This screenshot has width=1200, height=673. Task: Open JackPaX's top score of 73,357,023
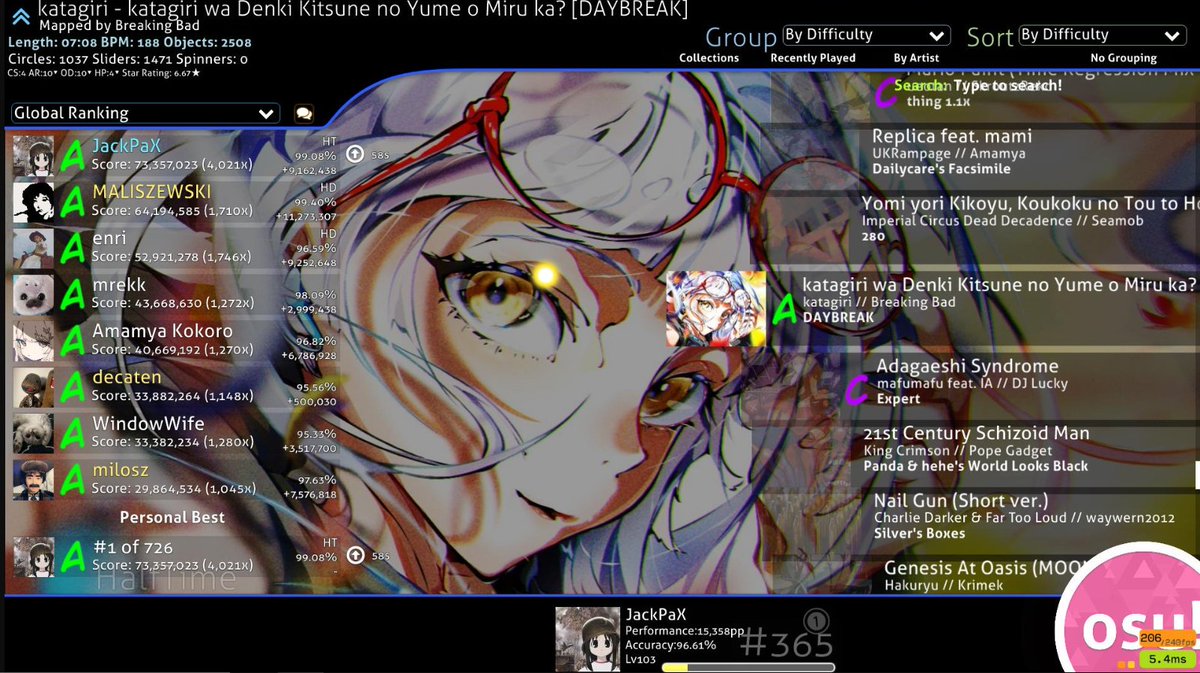tap(175, 157)
